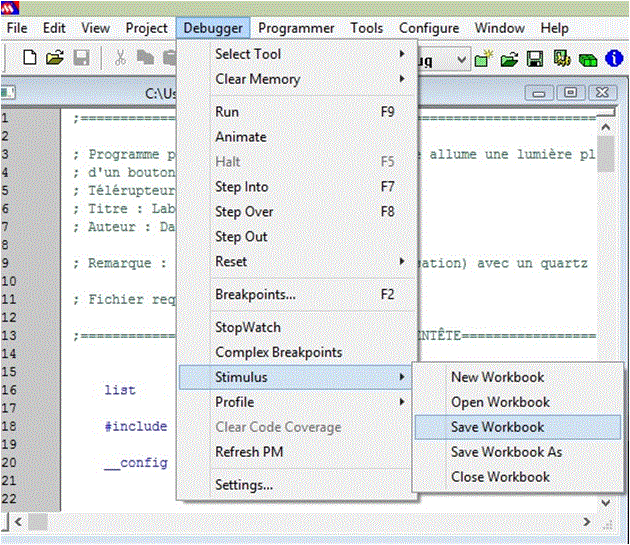Close the open Debugger menu
The width and height of the screenshot is (630, 545).
[x=213, y=28]
